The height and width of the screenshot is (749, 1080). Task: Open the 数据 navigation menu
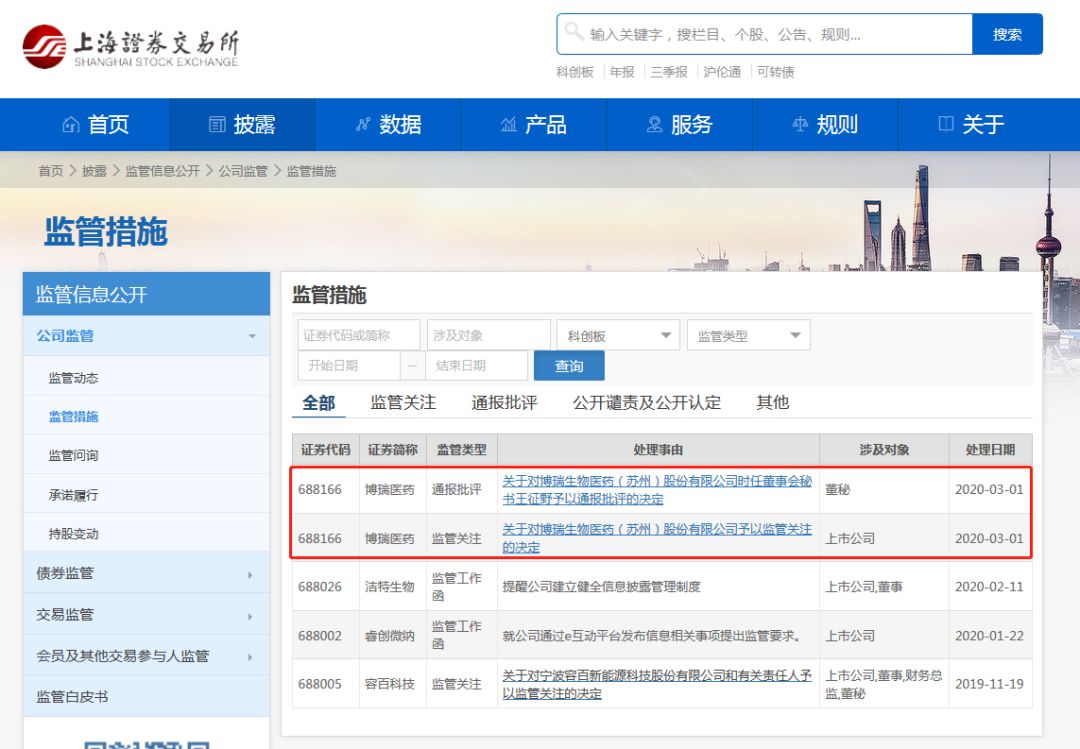388,125
